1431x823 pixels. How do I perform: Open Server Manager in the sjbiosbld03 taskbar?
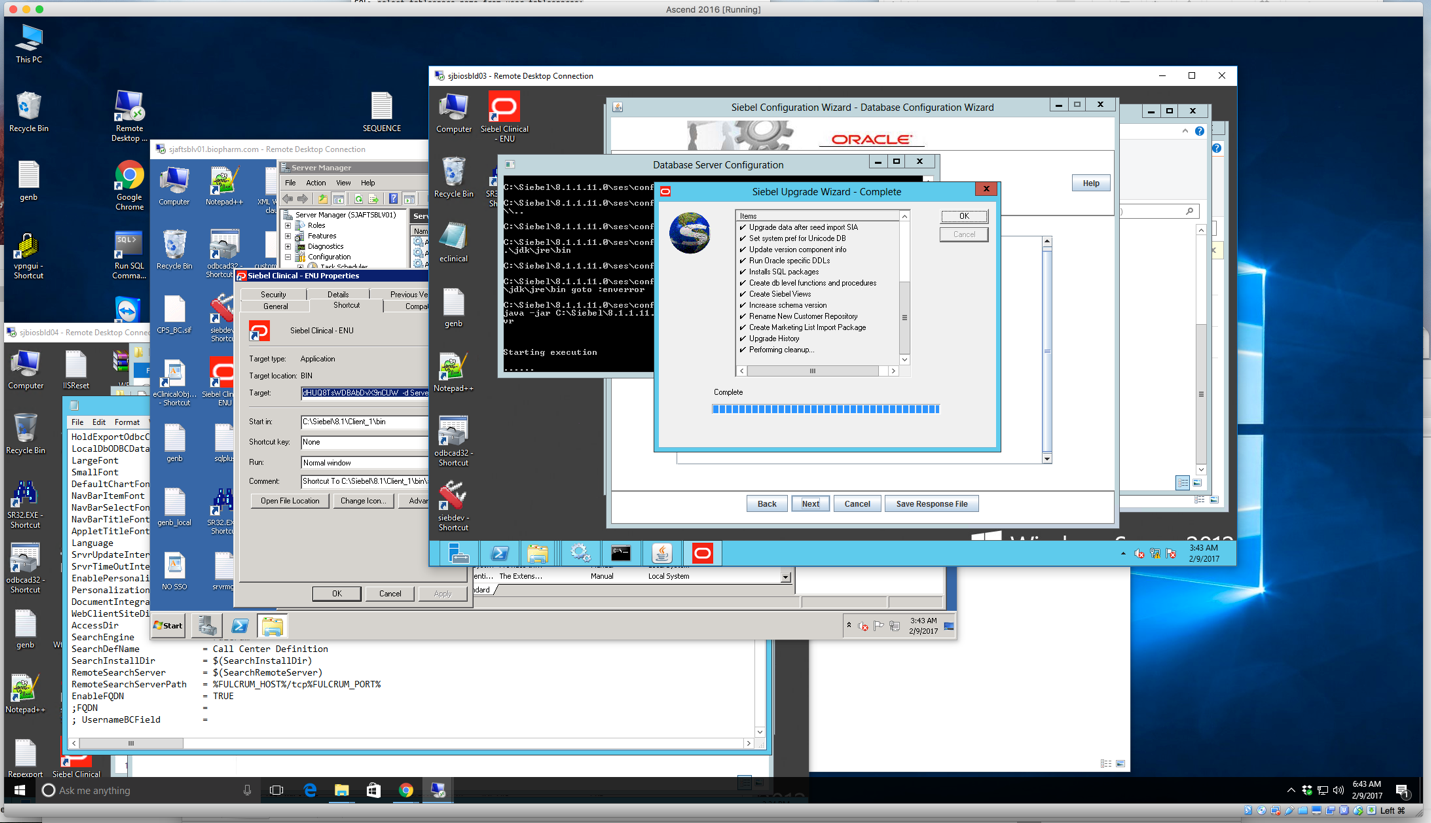coord(459,553)
